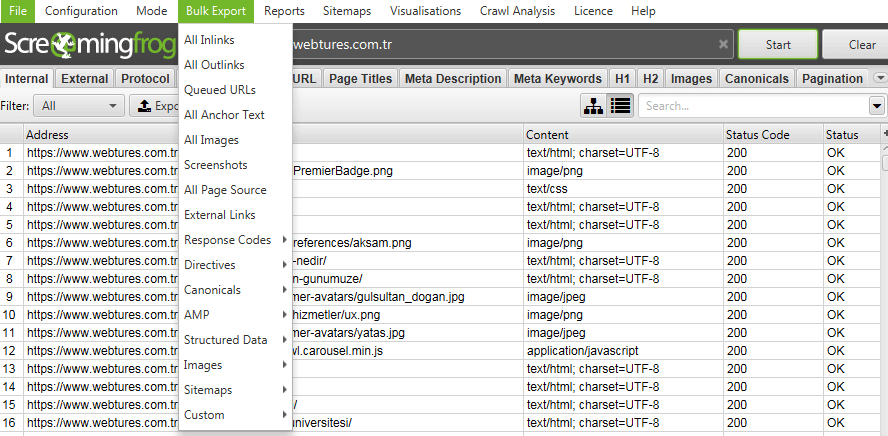
Task: Switch to the Images tab
Action: click(691, 79)
